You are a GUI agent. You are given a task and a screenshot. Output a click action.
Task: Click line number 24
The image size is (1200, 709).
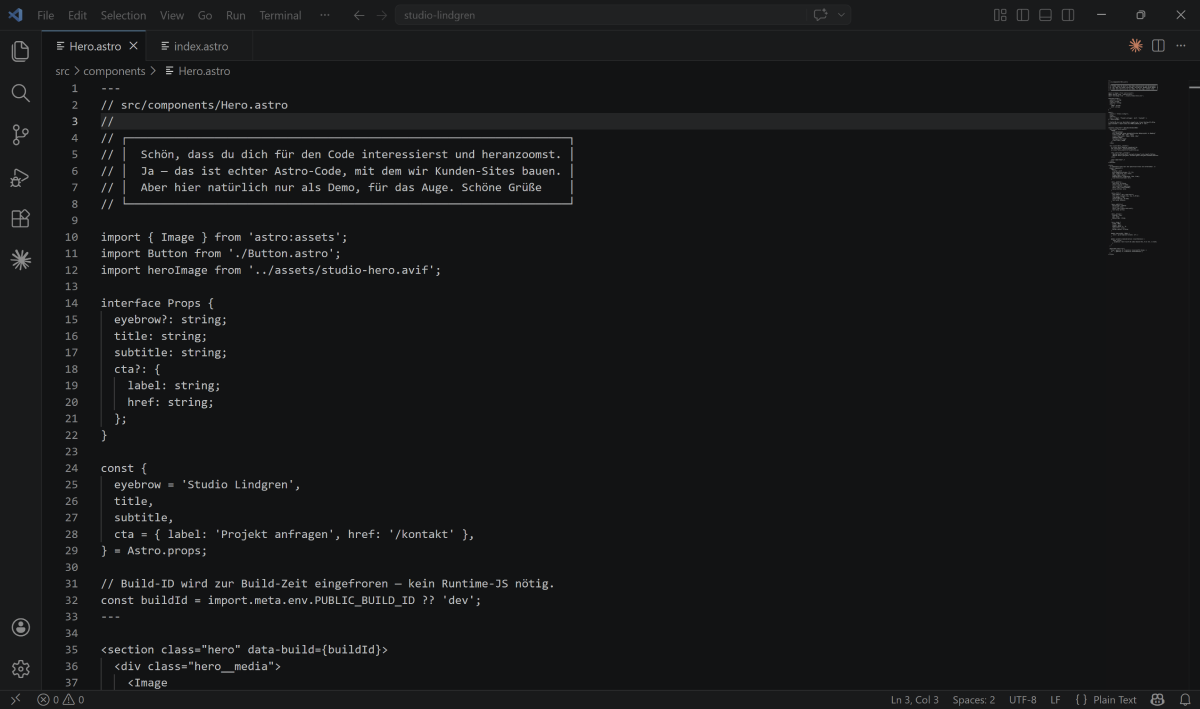(71, 468)
